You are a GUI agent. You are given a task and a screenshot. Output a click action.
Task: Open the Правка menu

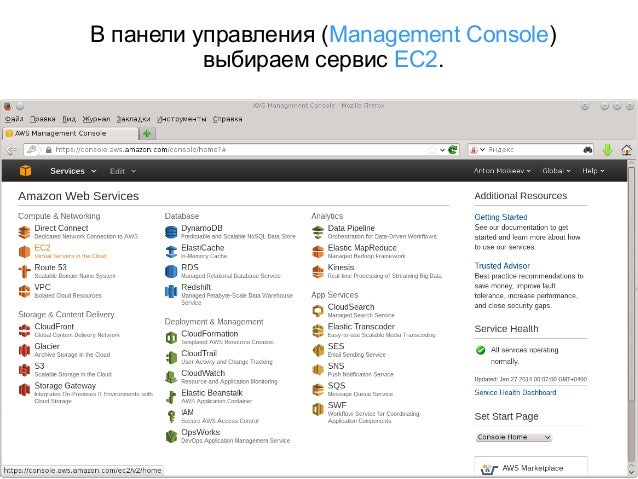click(43, 119)
